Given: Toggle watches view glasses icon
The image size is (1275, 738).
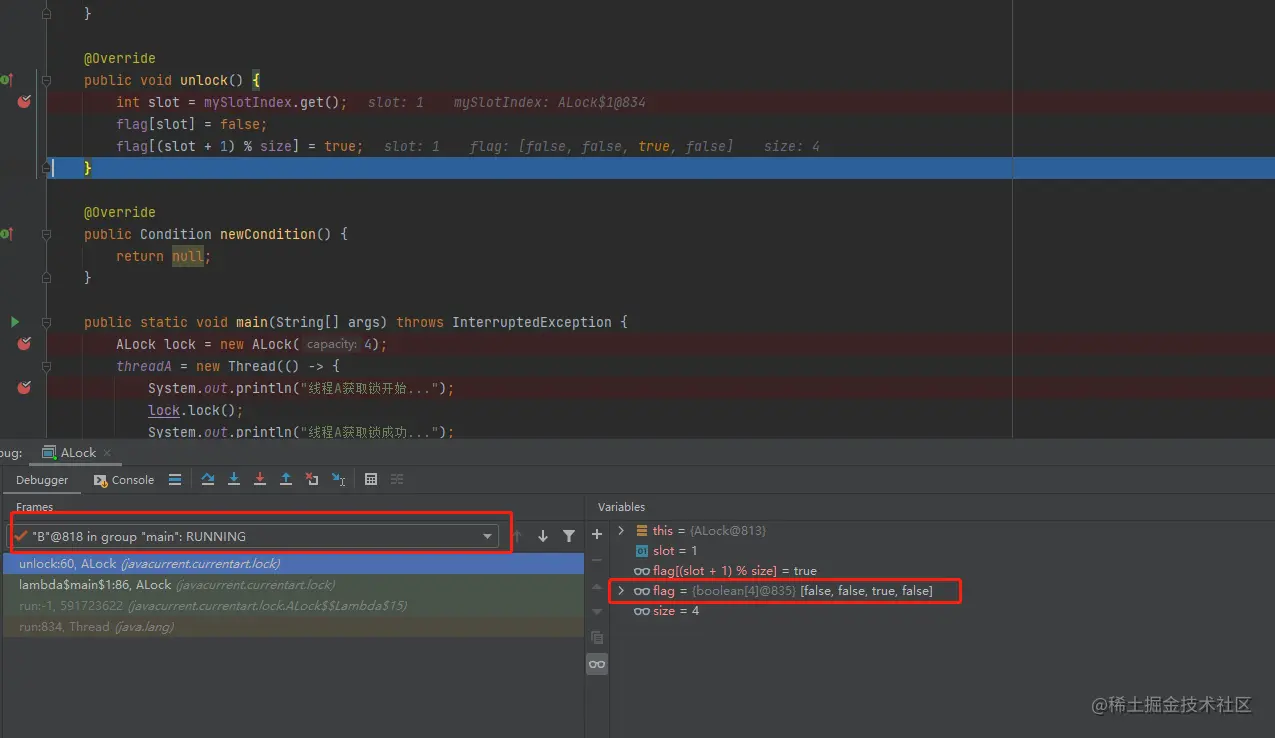Looking at the screenshot, I should [597, 664].
